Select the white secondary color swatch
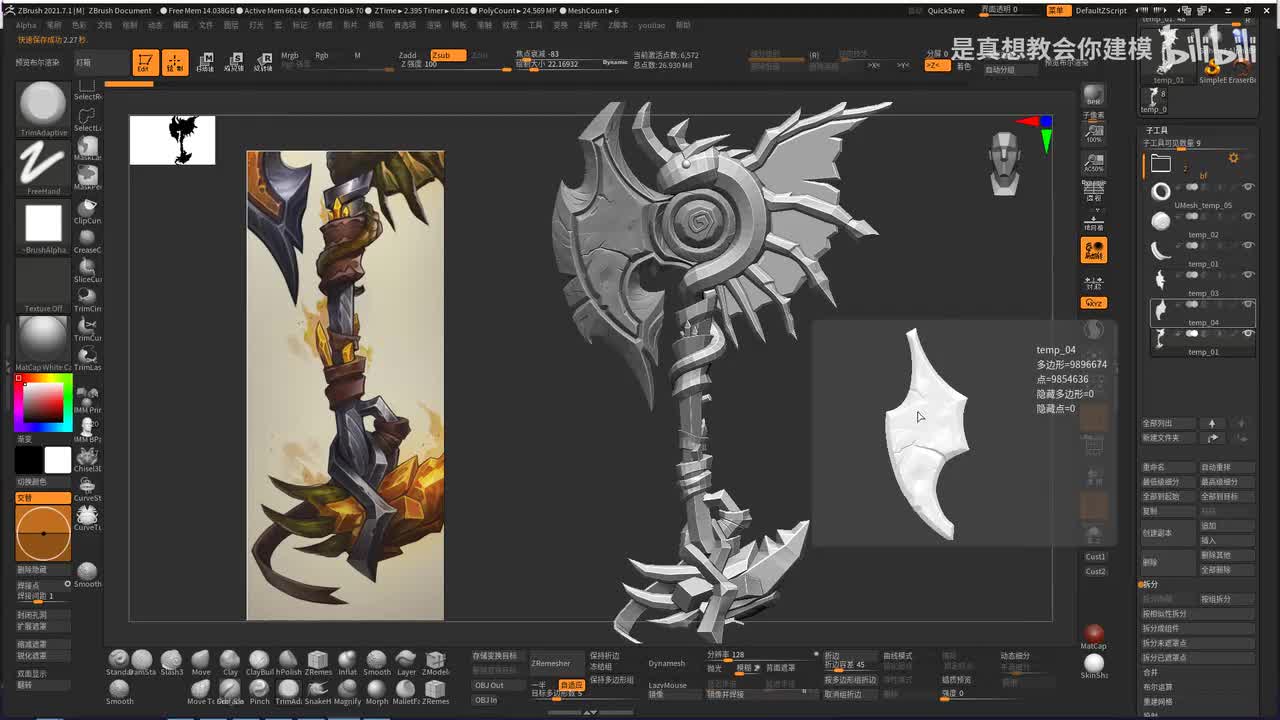Viewport: 1280px width, 720px height. click(58, 459)
